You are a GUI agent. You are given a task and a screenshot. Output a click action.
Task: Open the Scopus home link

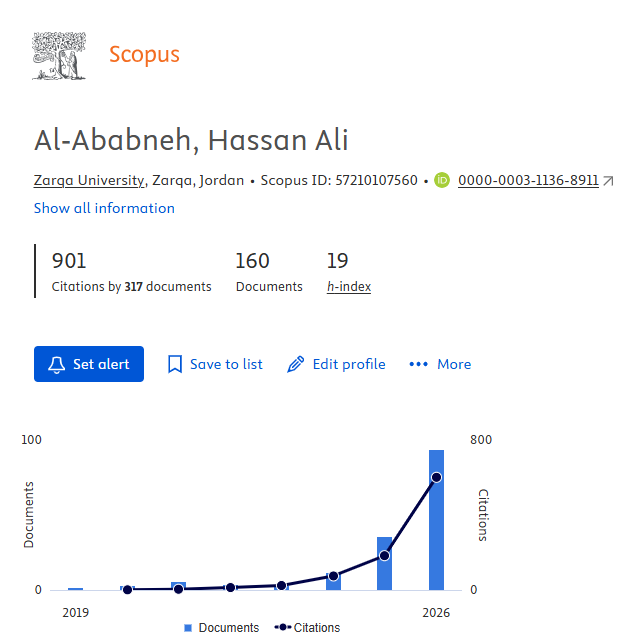coord(144,54)
